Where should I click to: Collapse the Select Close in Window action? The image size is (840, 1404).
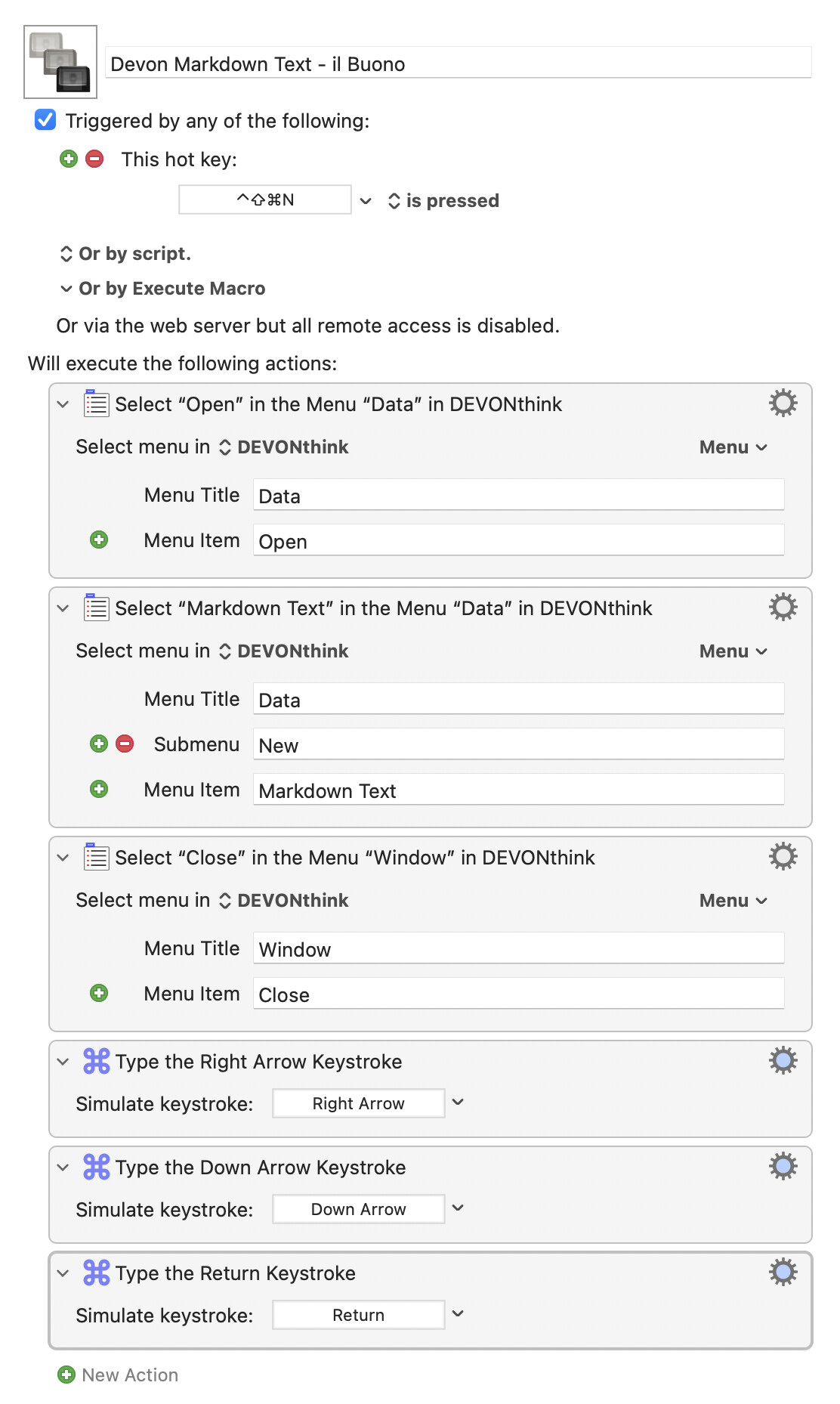click(x=63, y=858)
